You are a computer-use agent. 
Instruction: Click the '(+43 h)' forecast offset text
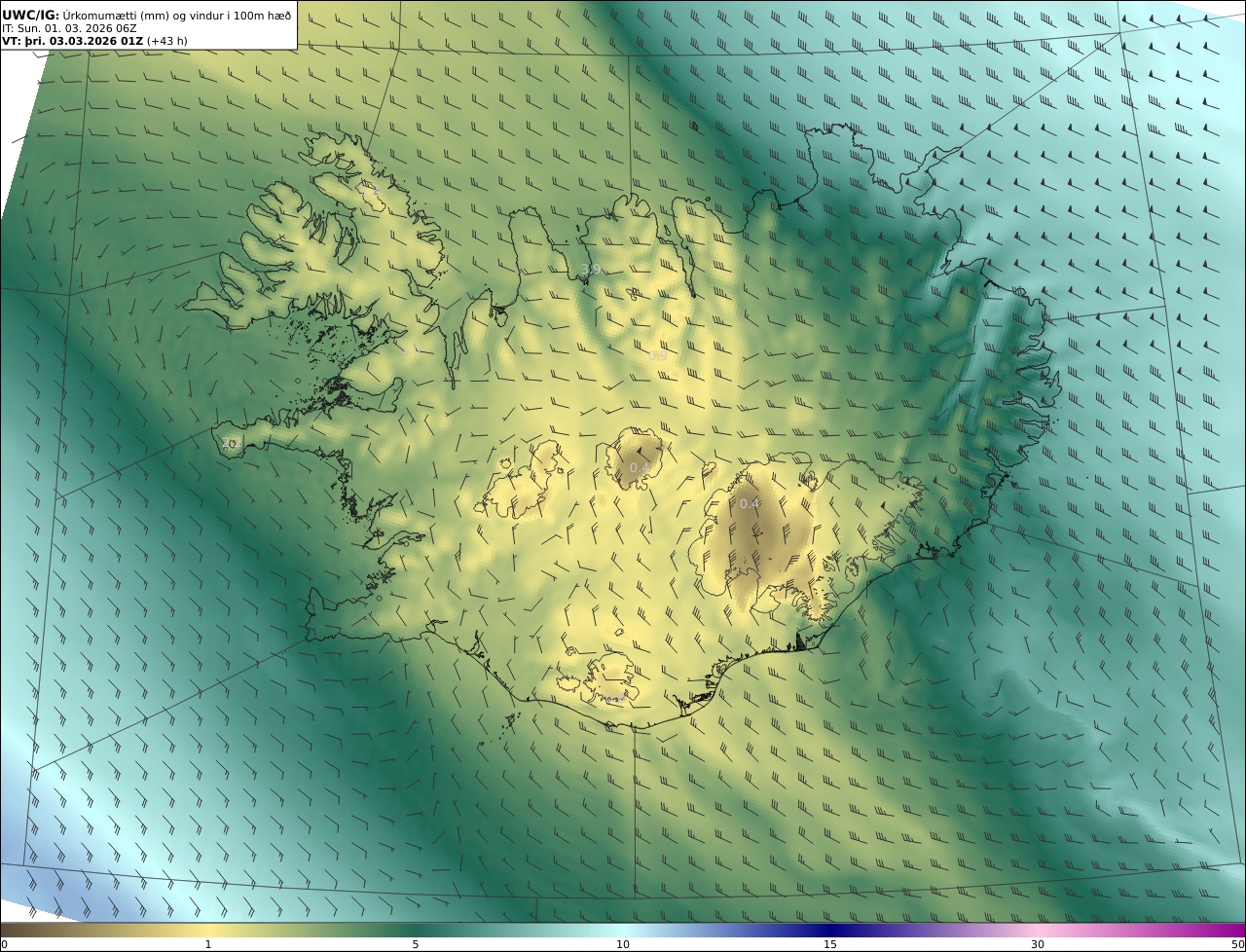167,41
